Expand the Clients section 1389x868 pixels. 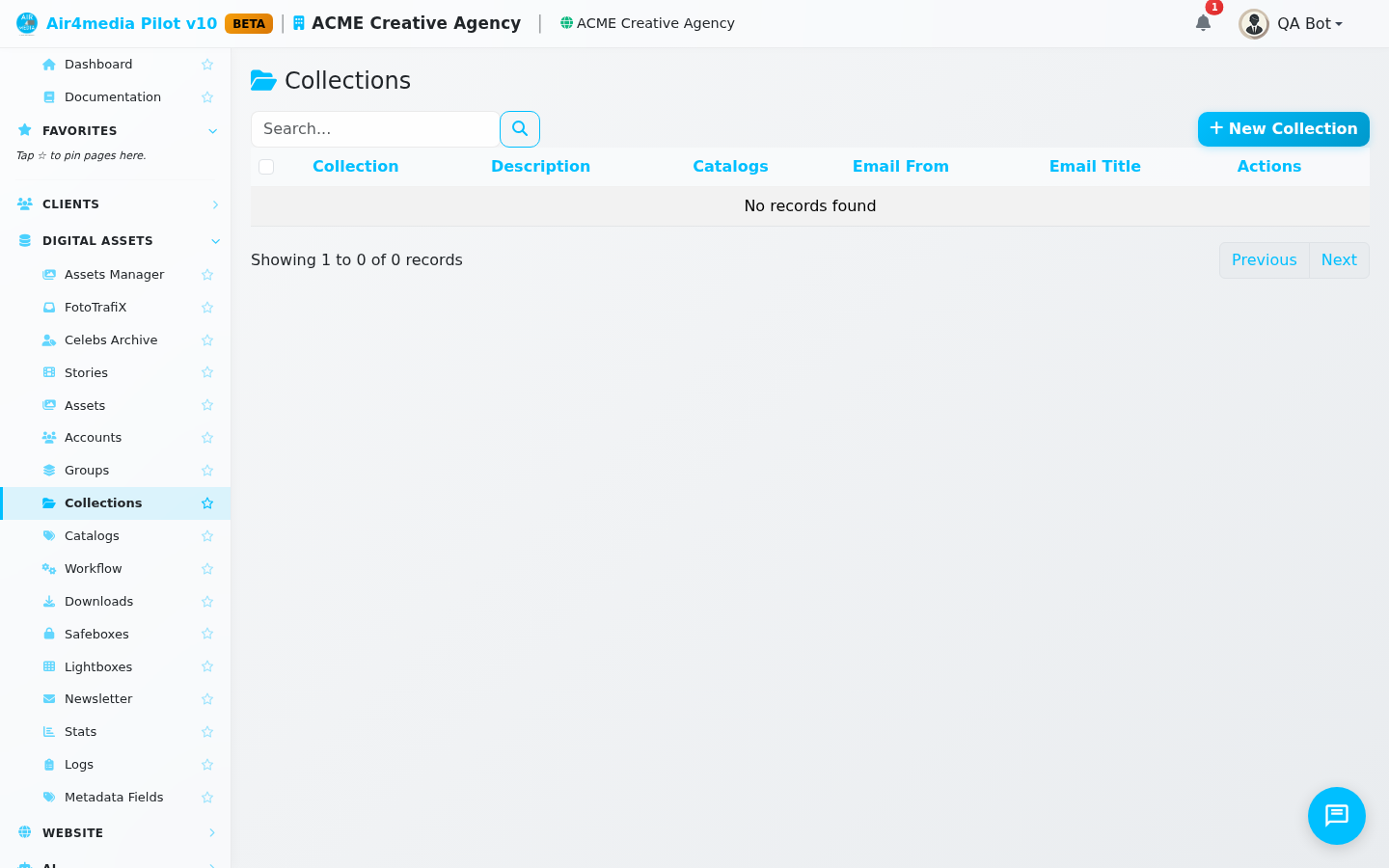pyautogui.click(x=116, y=204)
